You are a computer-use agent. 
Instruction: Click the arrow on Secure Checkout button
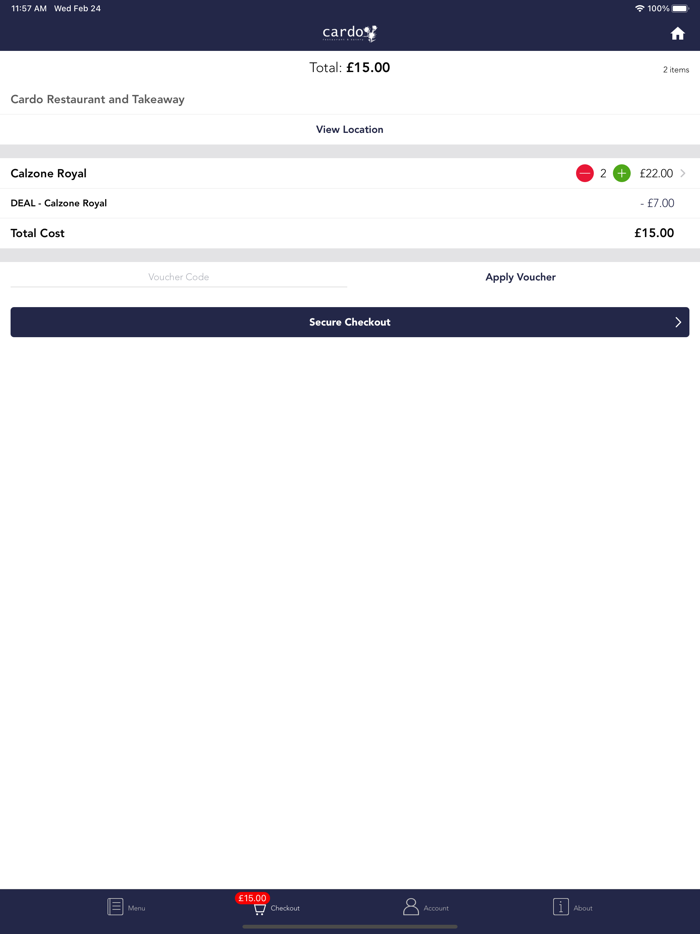pyautogui.click(x=677, y=322)
